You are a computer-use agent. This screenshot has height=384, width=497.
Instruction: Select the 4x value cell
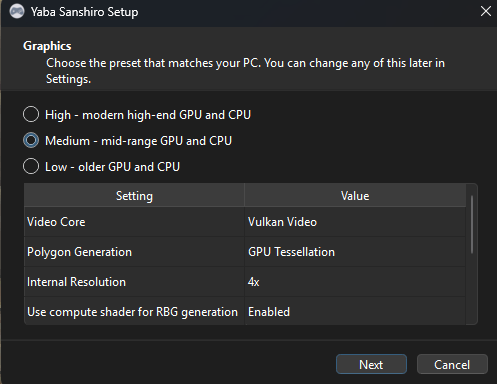355,282
